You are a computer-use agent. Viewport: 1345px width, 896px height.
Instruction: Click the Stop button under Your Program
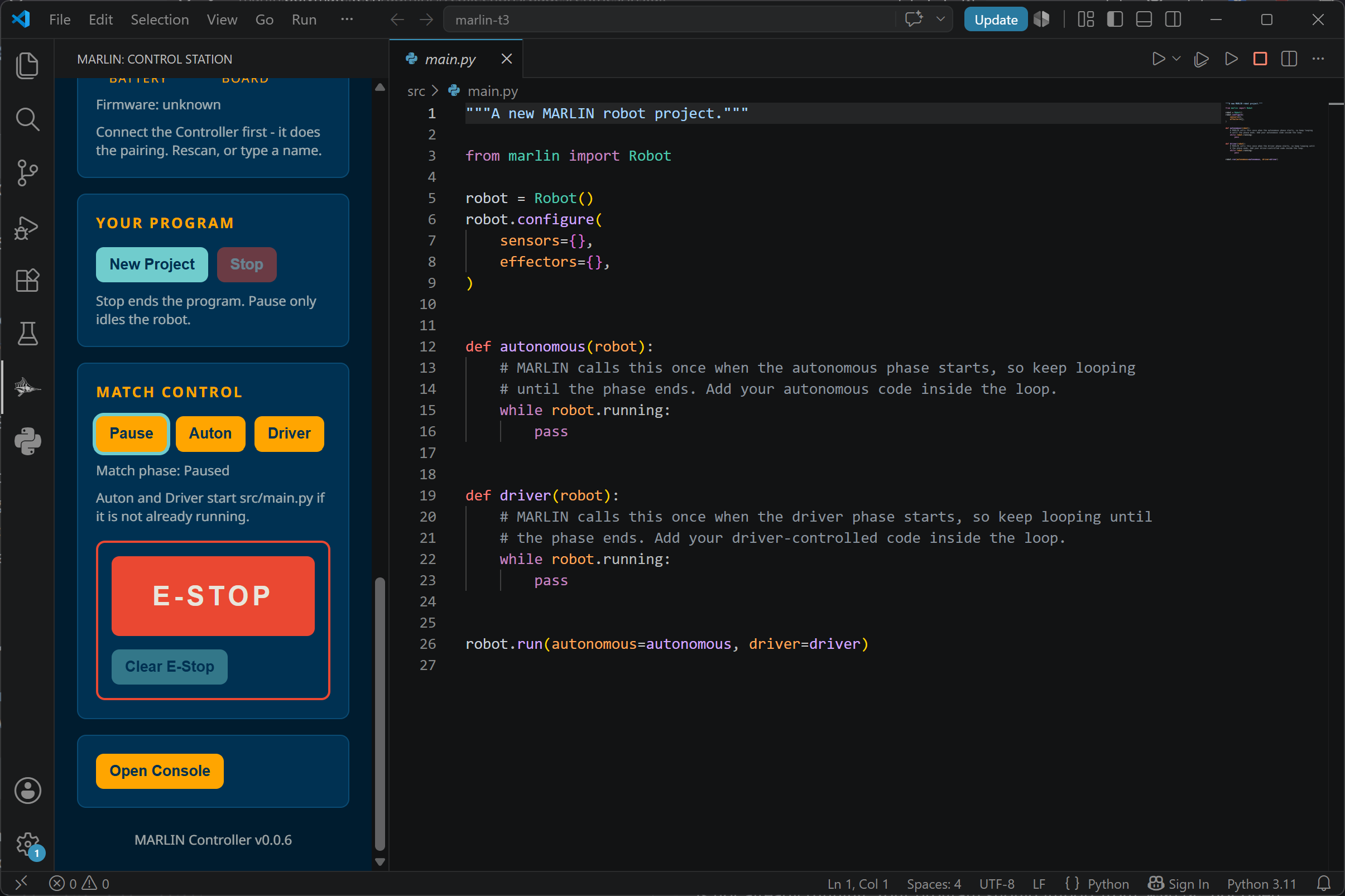[247, 264]
